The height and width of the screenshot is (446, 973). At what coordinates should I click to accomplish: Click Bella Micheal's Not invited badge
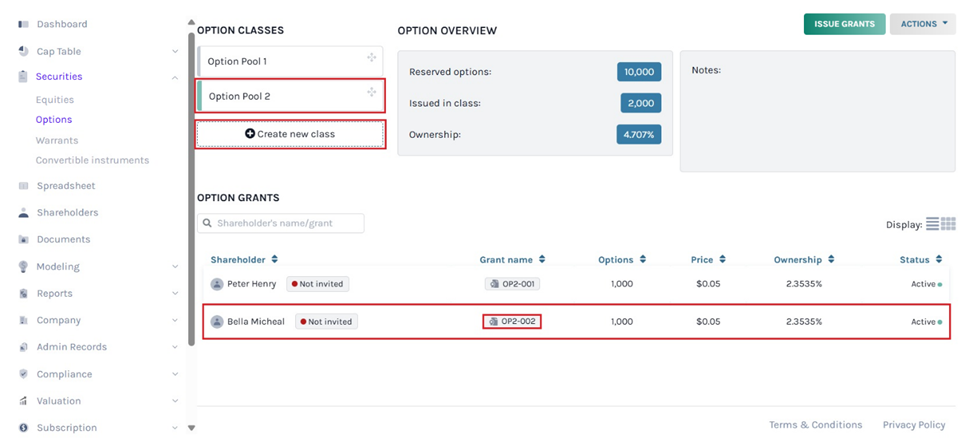tap(326, 322)
